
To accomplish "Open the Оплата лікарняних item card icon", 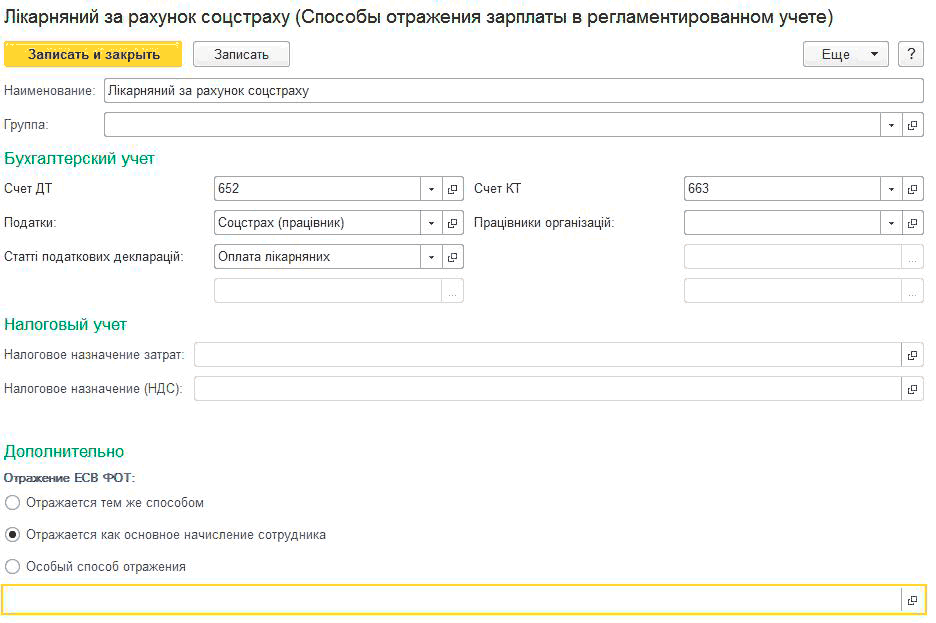I will coord(452,257).
